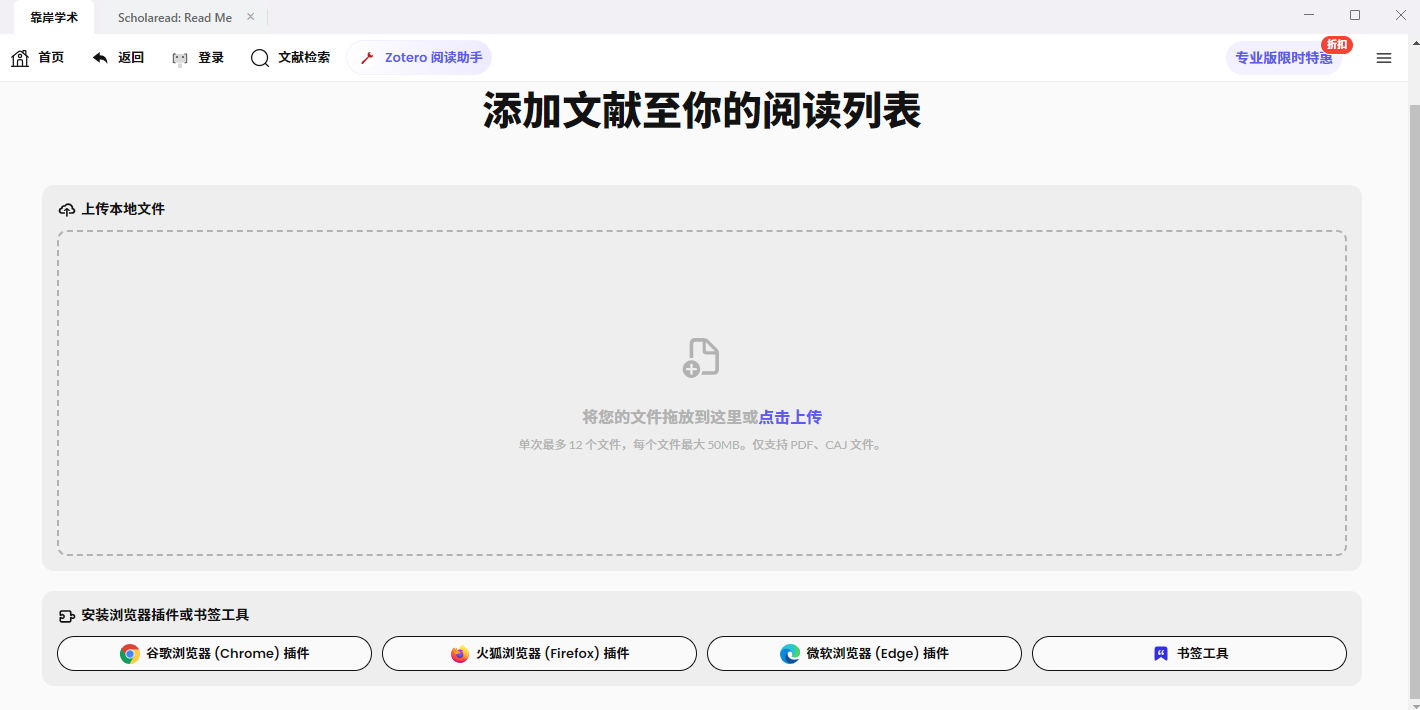Click the Firefox logo icon
Screen dimensions: 1420x710
click(x=459, y=653)
